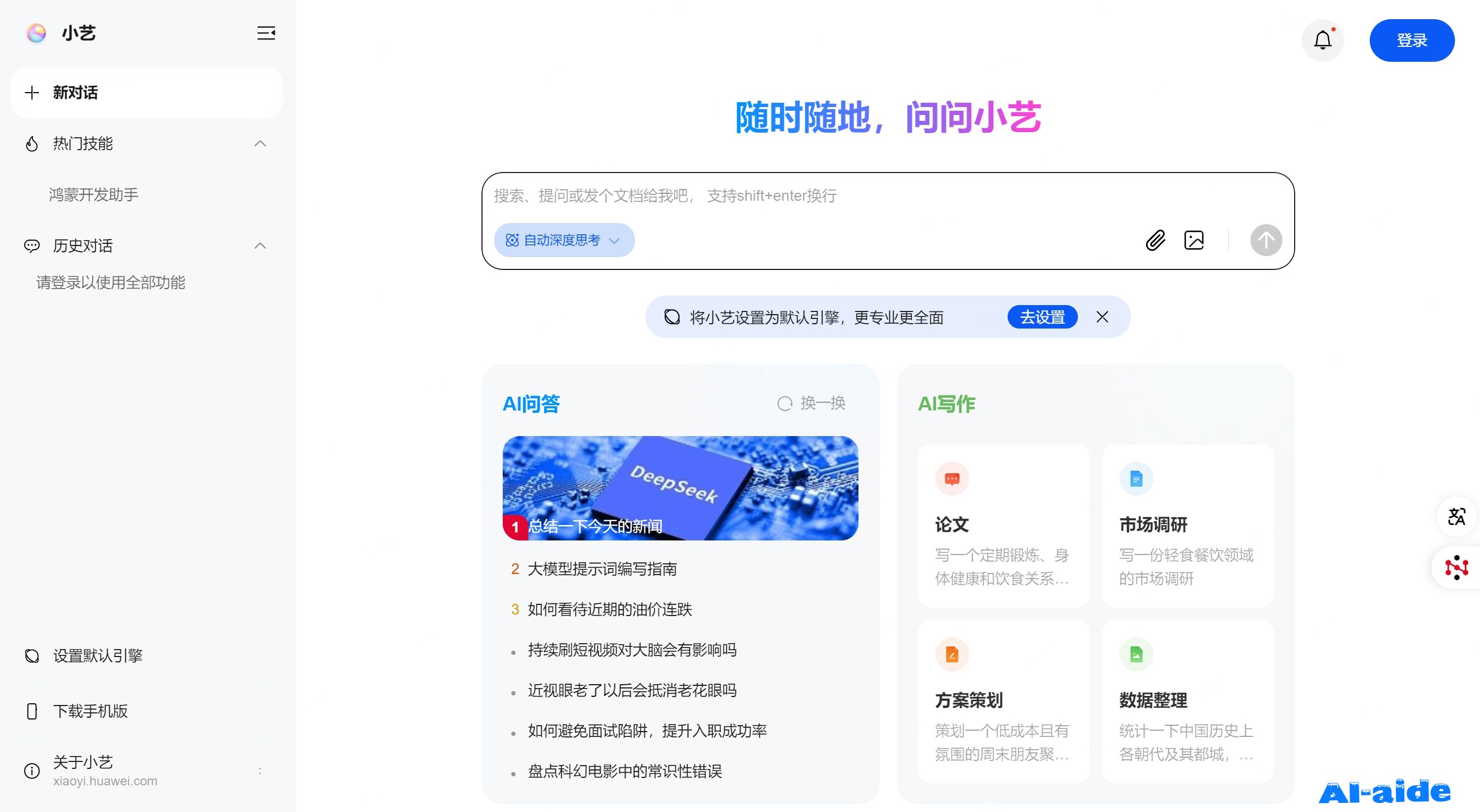Click the xiaoyi.huawei.com address text
1480x812 pixels.
[105, 781]
